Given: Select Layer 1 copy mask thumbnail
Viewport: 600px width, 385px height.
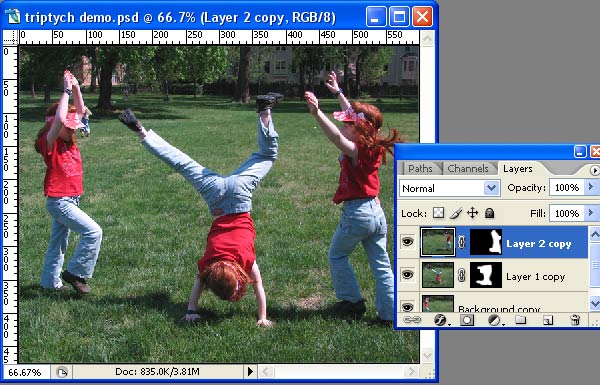Looking at the screenshot, I should (486, 275).
